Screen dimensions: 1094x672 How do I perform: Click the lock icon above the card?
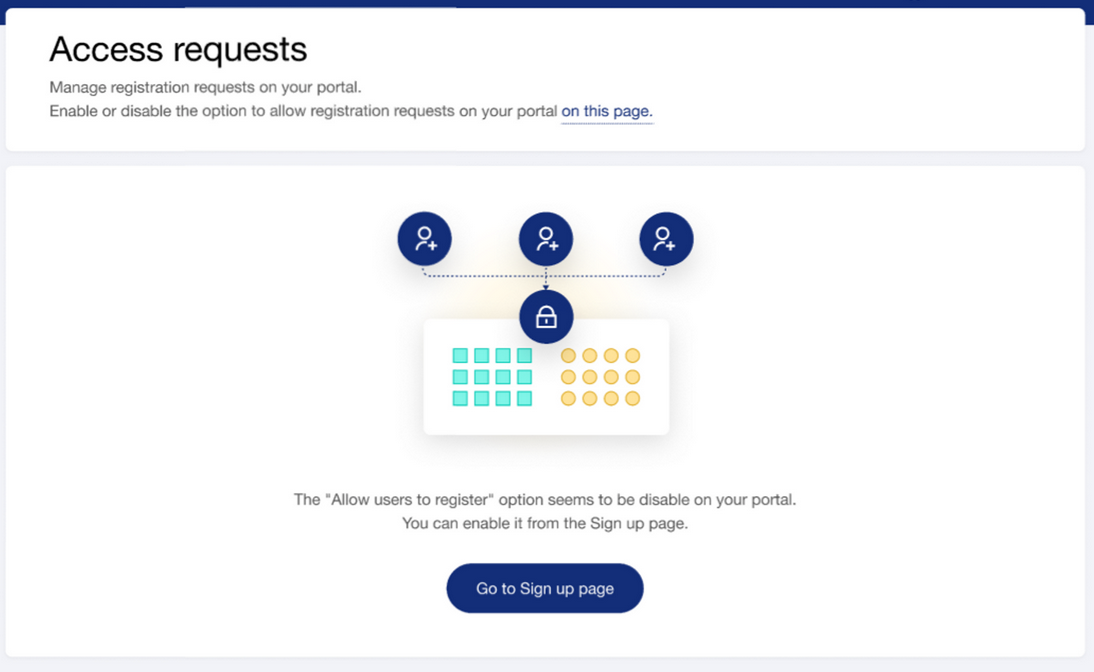click(x=546, y=317)
